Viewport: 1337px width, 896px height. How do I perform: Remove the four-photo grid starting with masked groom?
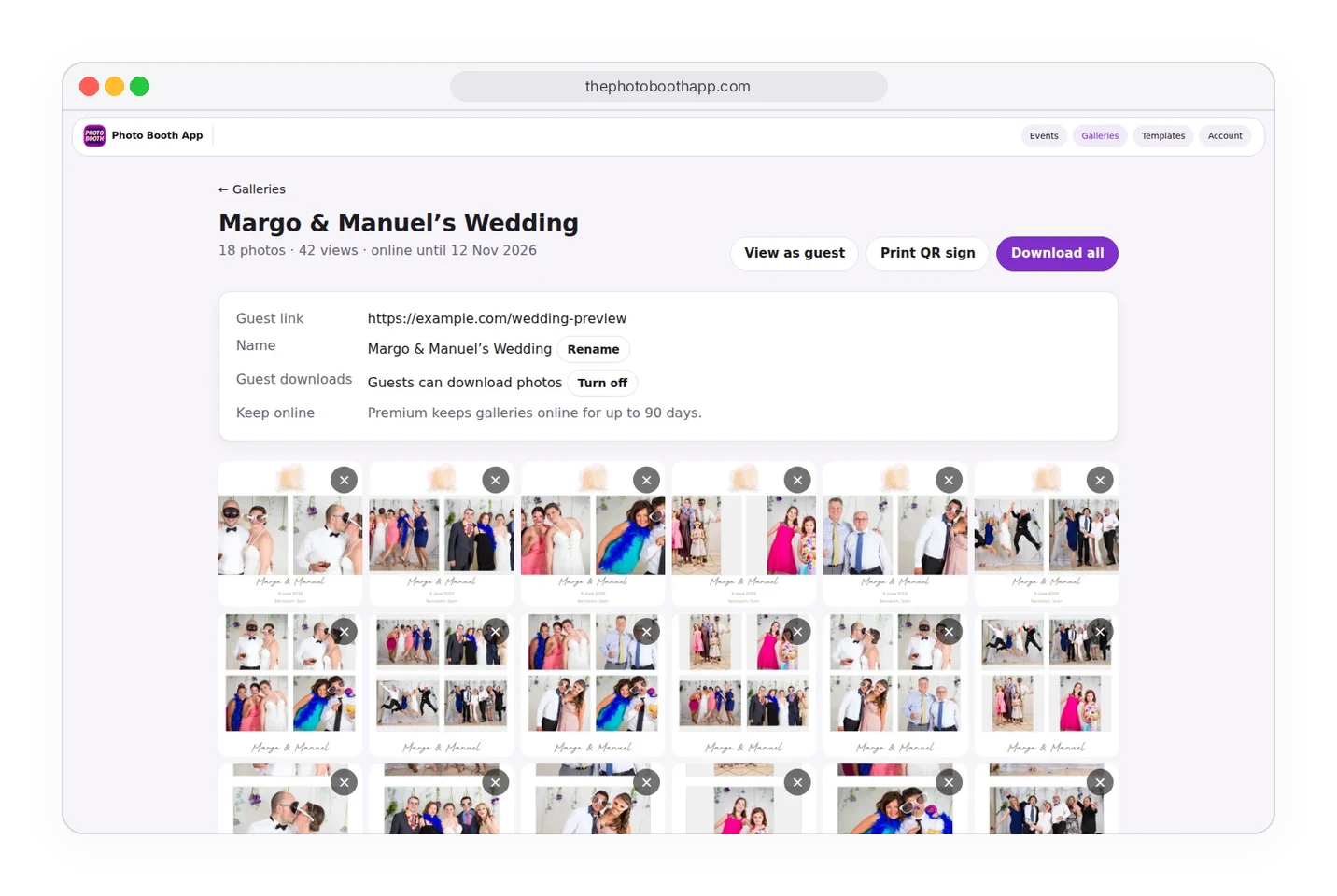click(x=345, y=631)
